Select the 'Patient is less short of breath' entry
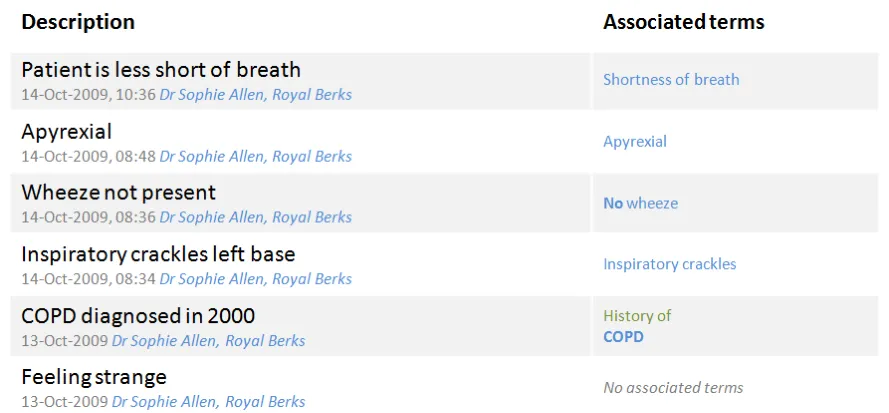889x413 pixels. tap(161, 70)
